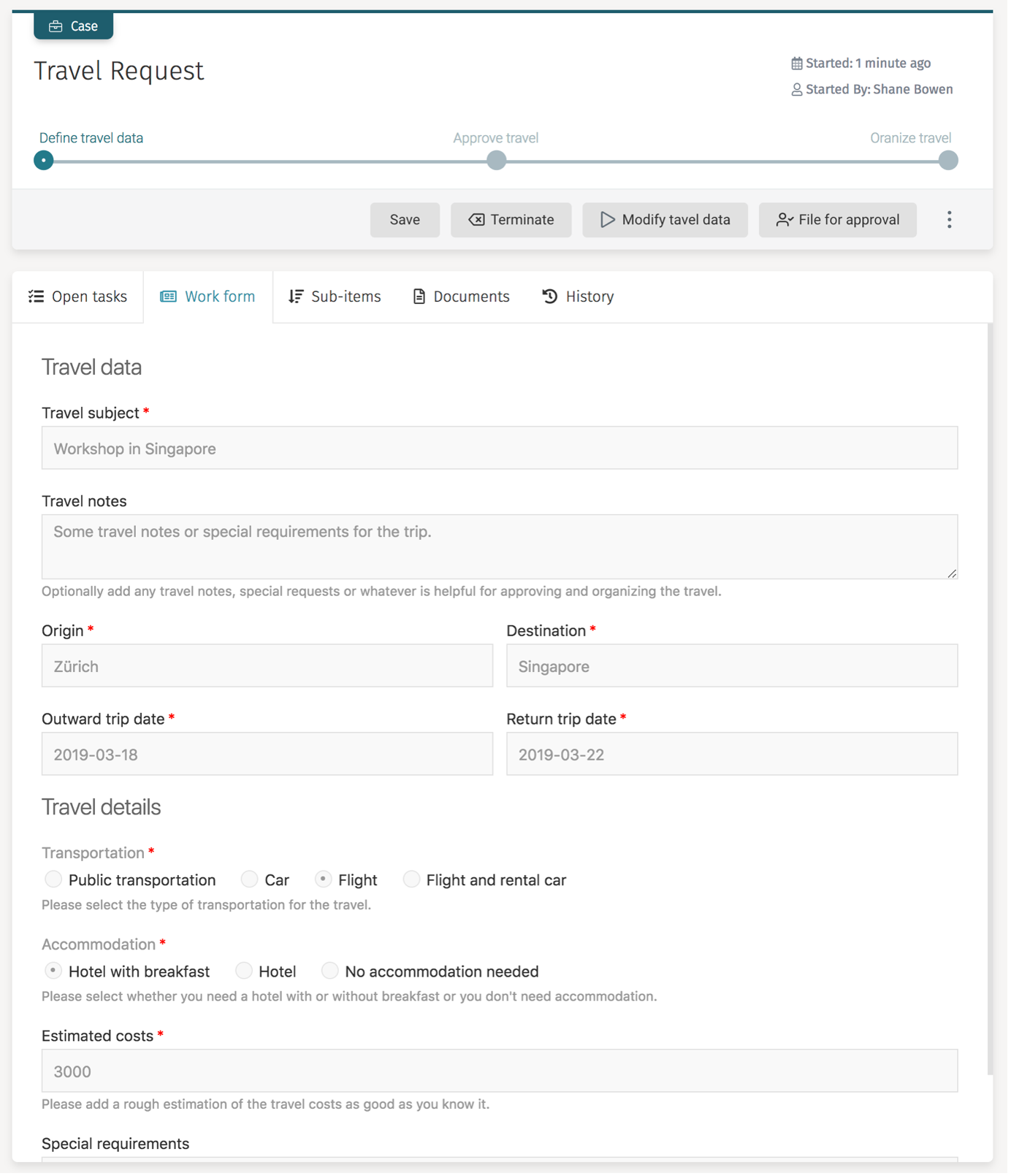
Task: Click the Terminate button
Action: tap(511, 220)
